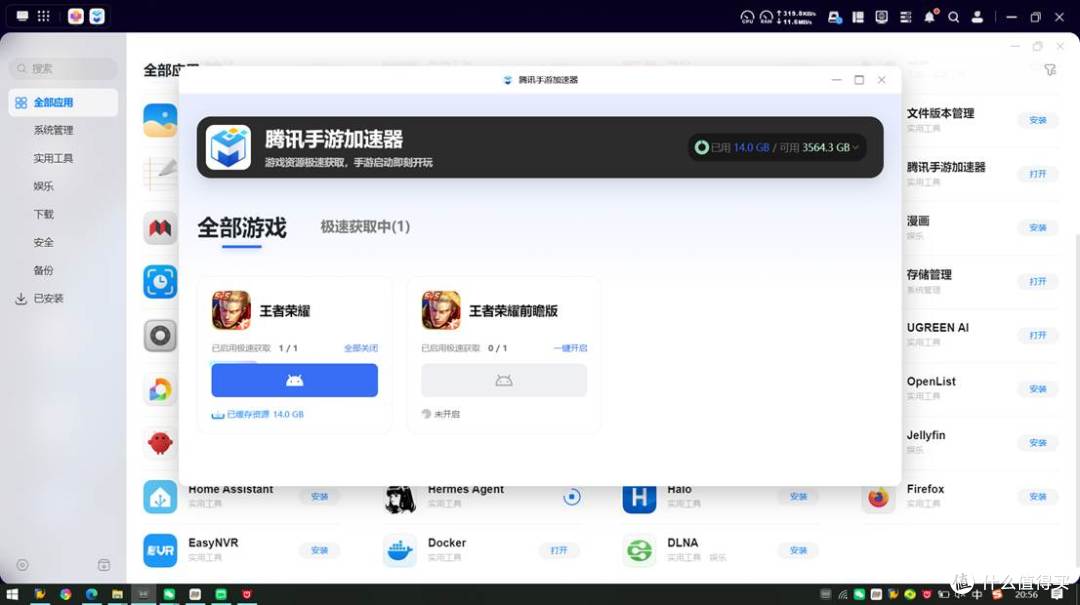Open the user account icon
1080x605 pixels.
pyautogui.click(x=977, y=17)
